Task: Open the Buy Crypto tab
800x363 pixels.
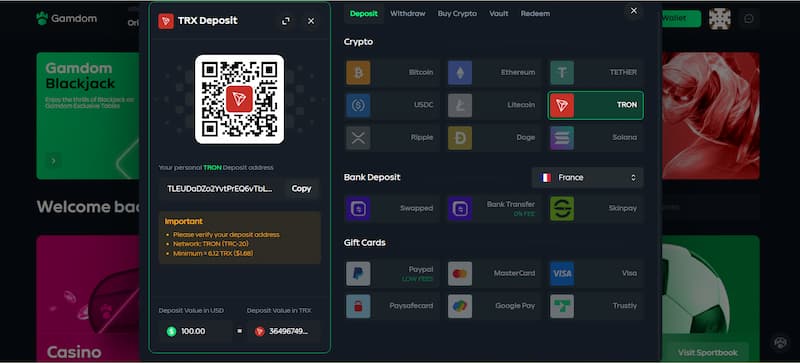Action: (x=457, y=14)
